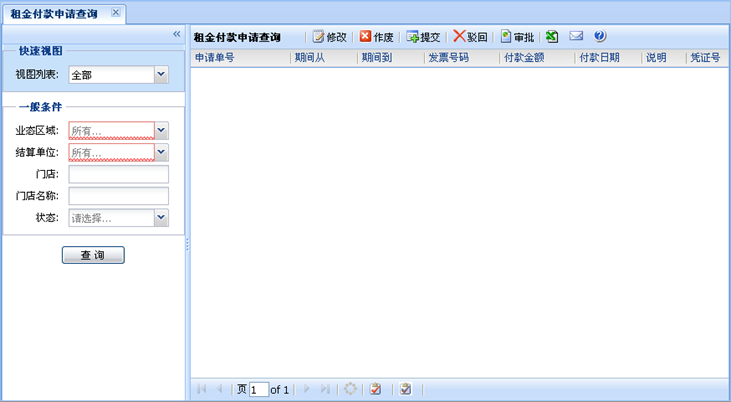Click the 修改 edit toolbar button
The width and height of the screenshot is (731, 402).
(330, 37)
